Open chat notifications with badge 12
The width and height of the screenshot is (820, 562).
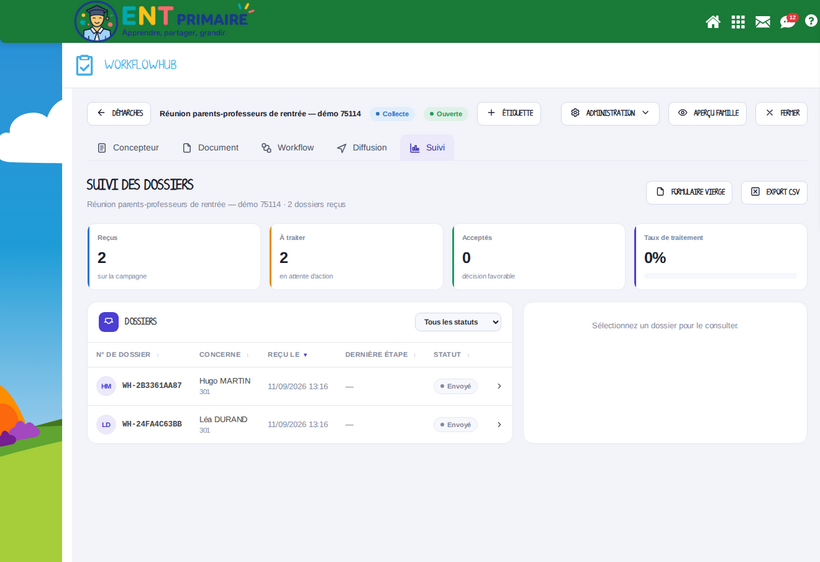coord(788,21)
